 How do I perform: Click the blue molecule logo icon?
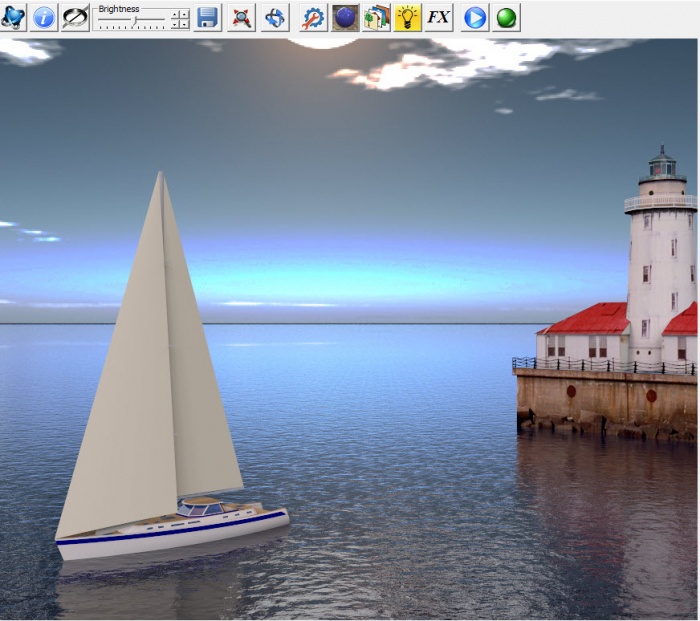14,17
